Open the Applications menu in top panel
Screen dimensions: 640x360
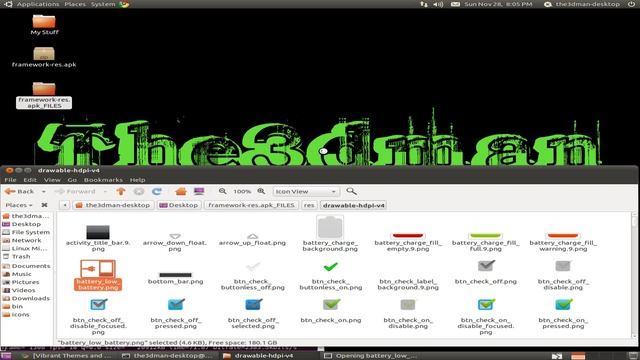coord(38,4)
